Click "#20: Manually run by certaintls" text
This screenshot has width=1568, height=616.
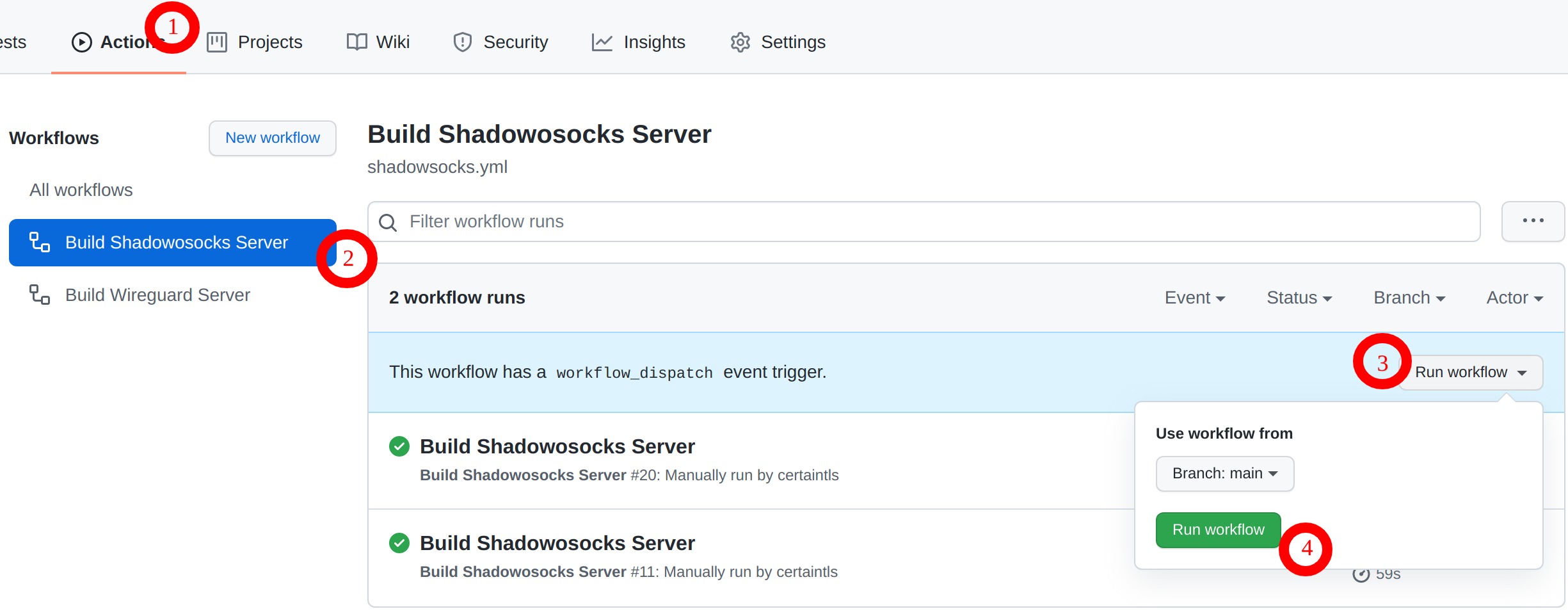pos(735,475)
